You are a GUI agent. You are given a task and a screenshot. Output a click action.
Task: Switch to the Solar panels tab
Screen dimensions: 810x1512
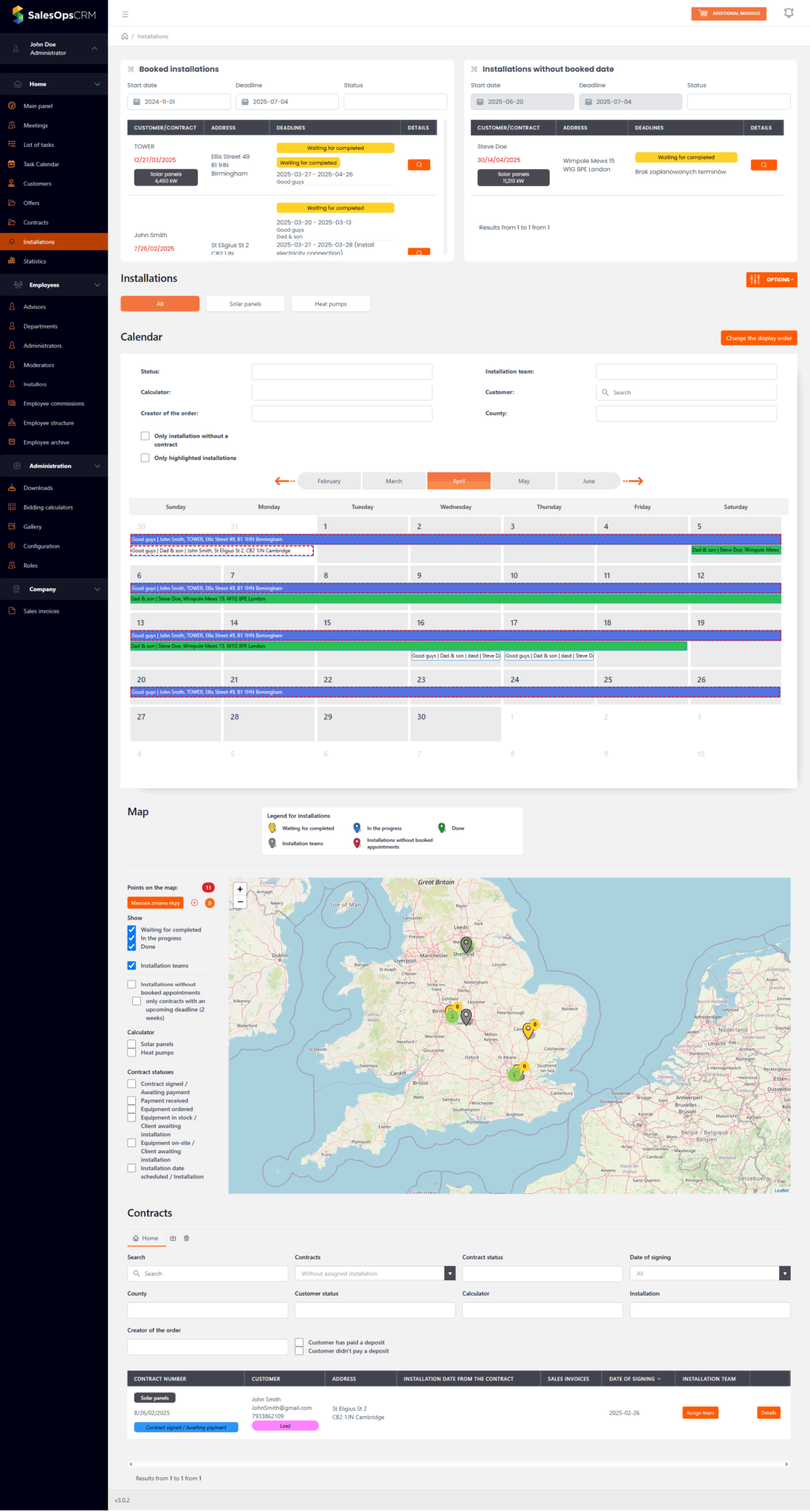click(x=245, y=304)
